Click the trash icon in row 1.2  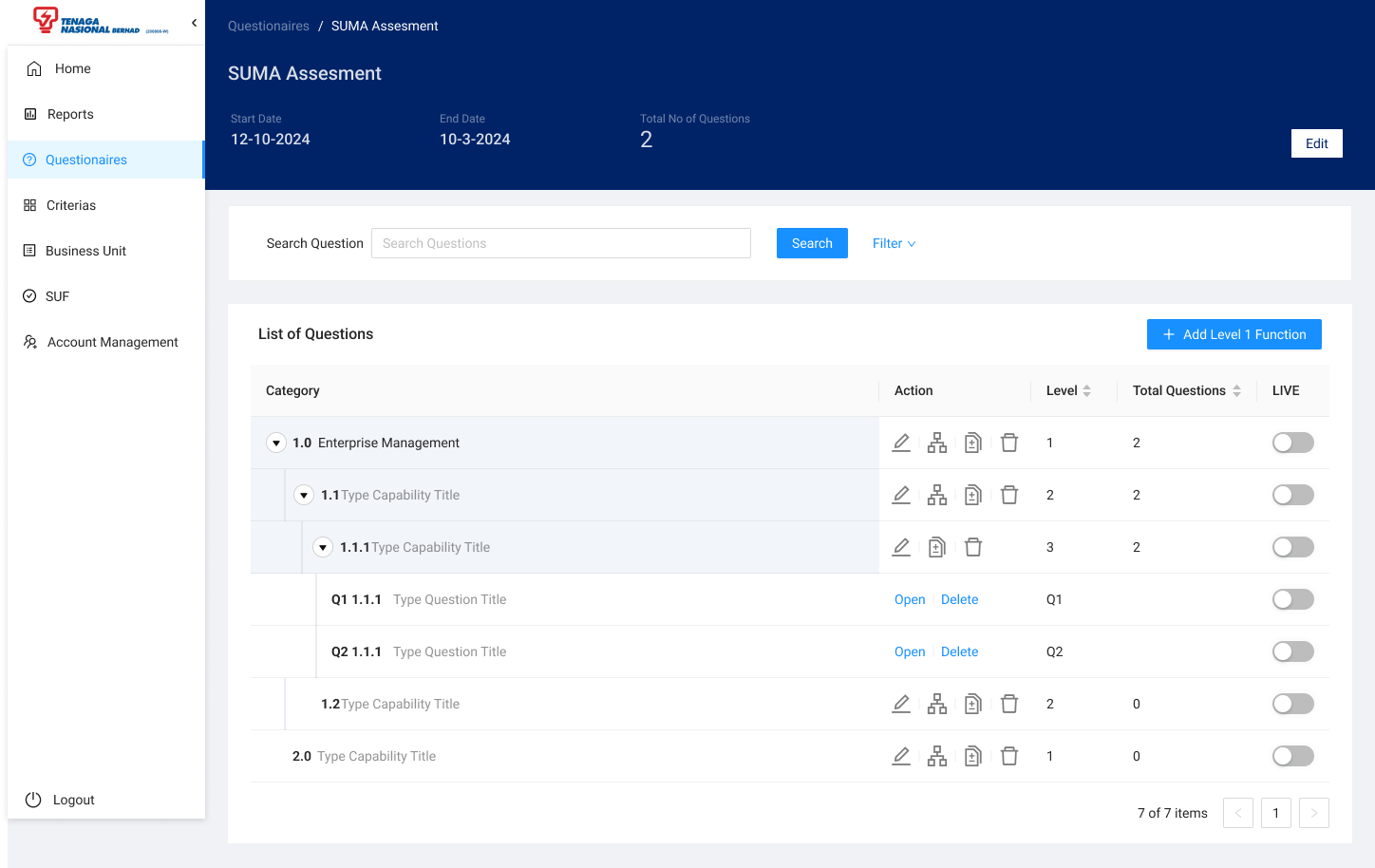(x=1009, y=704)
